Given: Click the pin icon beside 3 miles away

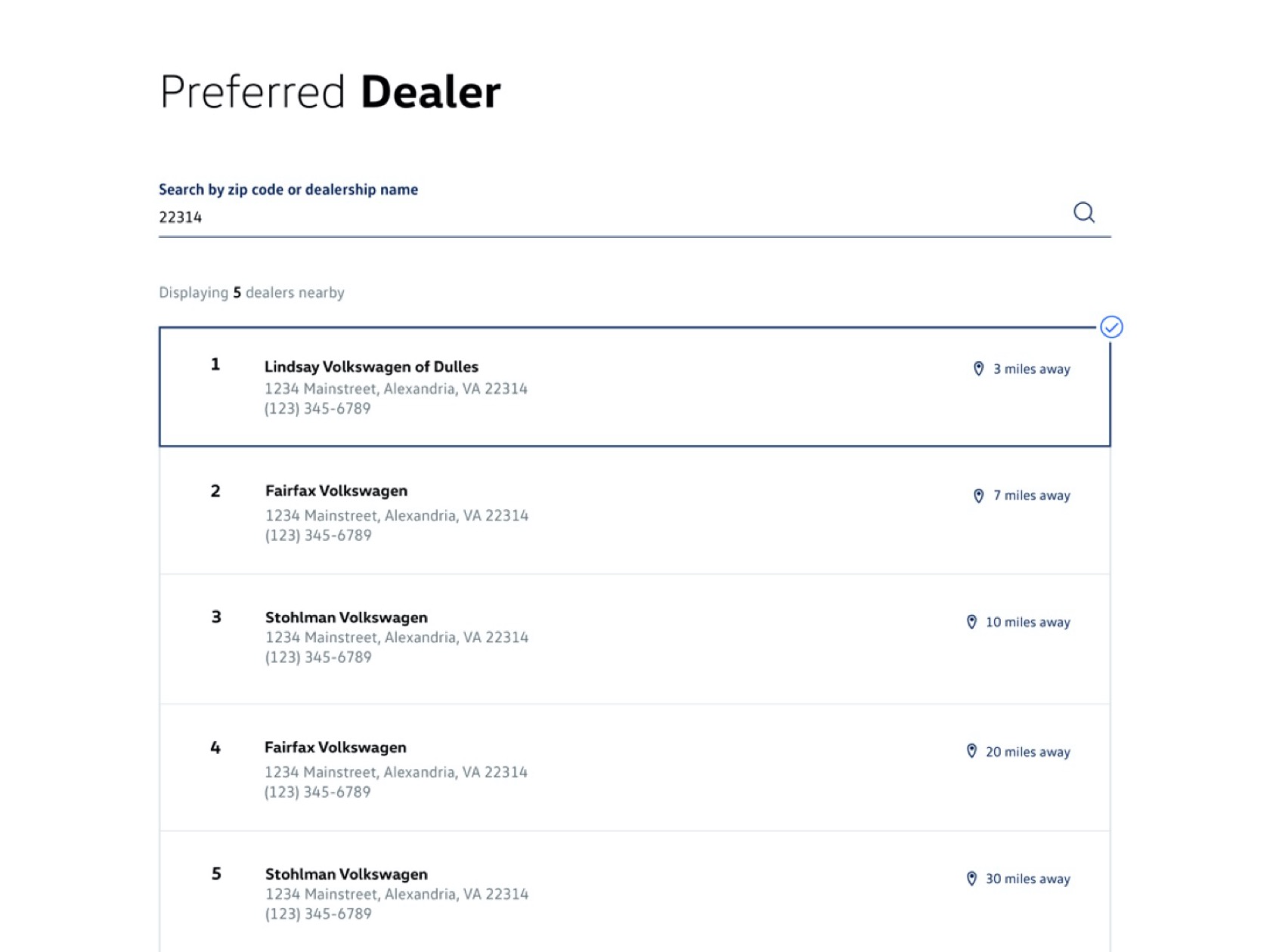Looking at the screenshot, I should pyautogui.click(x=978, y=369).
